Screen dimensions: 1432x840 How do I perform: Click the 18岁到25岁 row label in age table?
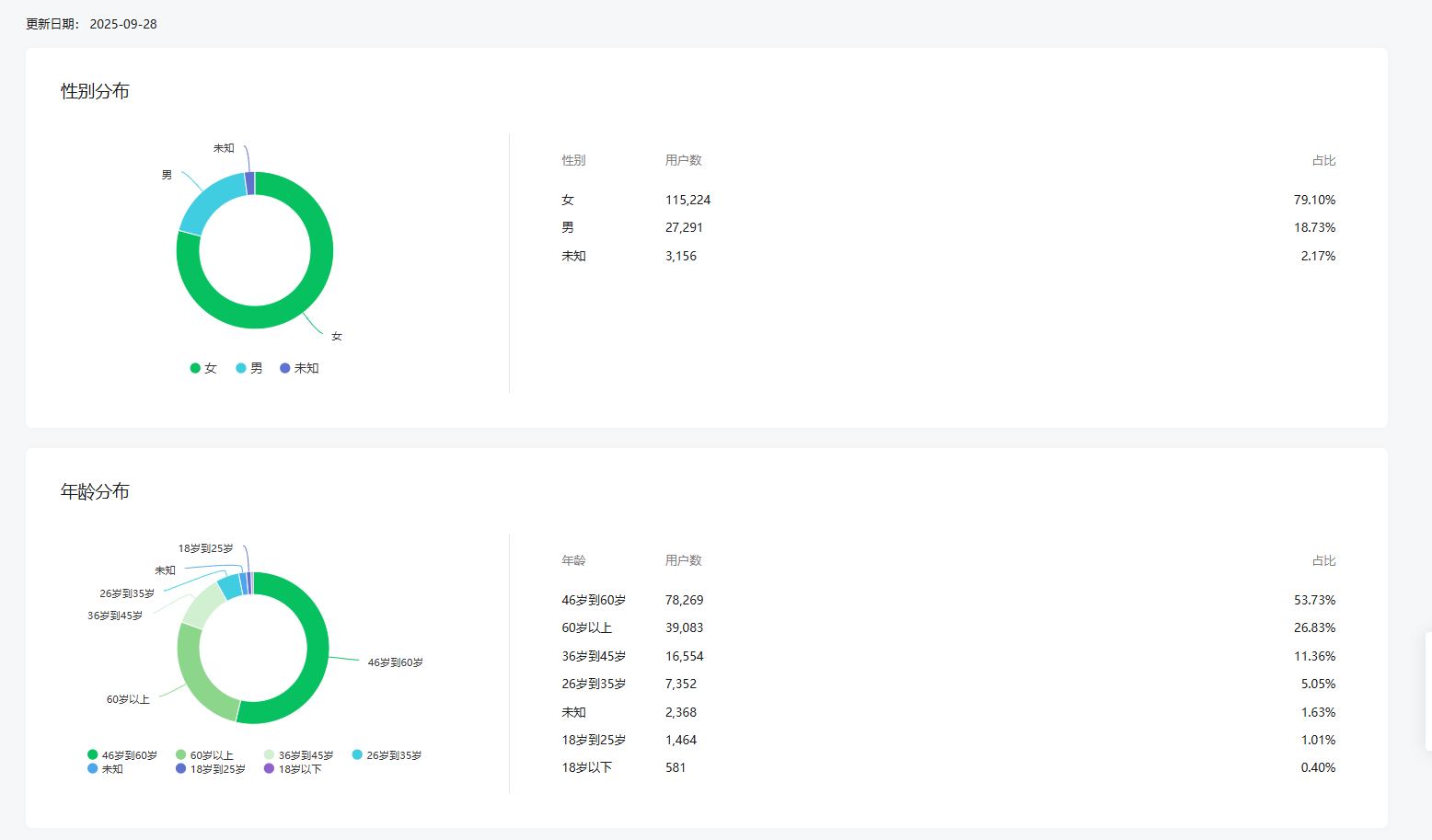(x=594, y=740)
